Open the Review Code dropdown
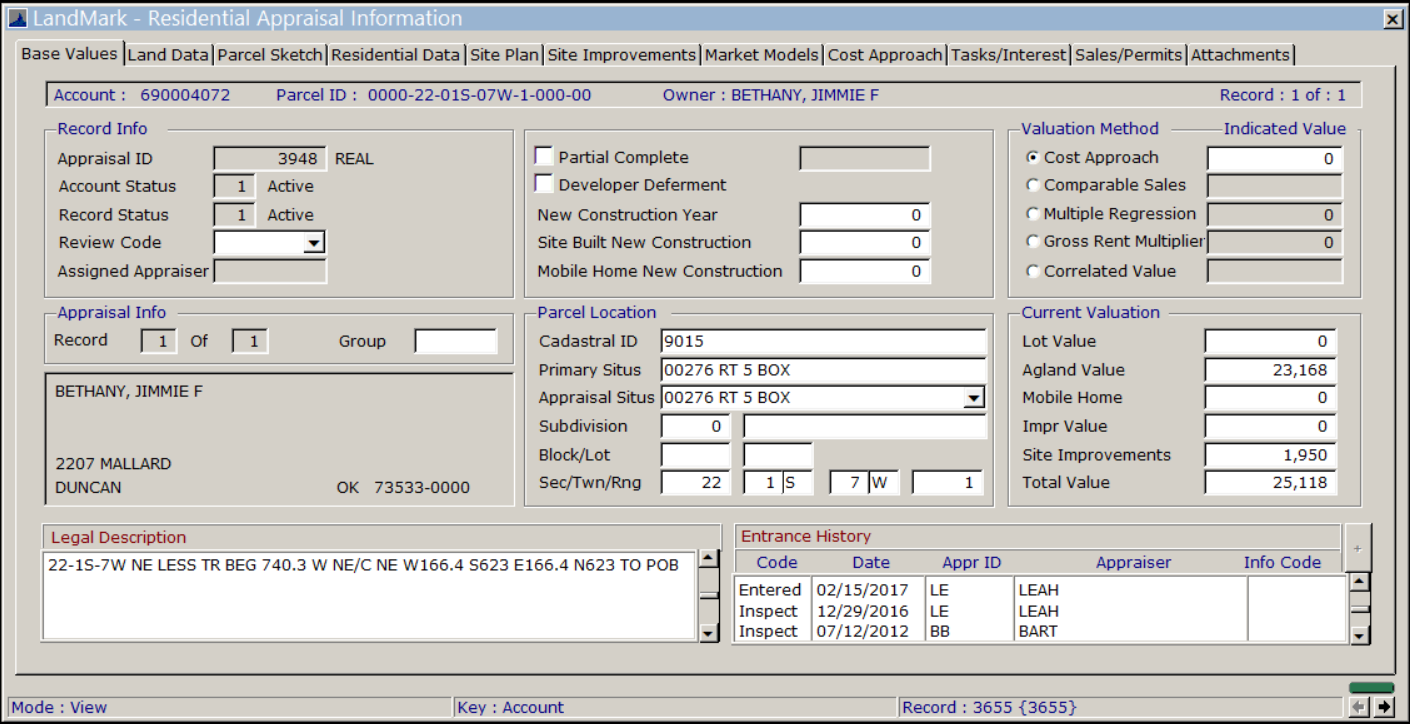 (313, 243)
